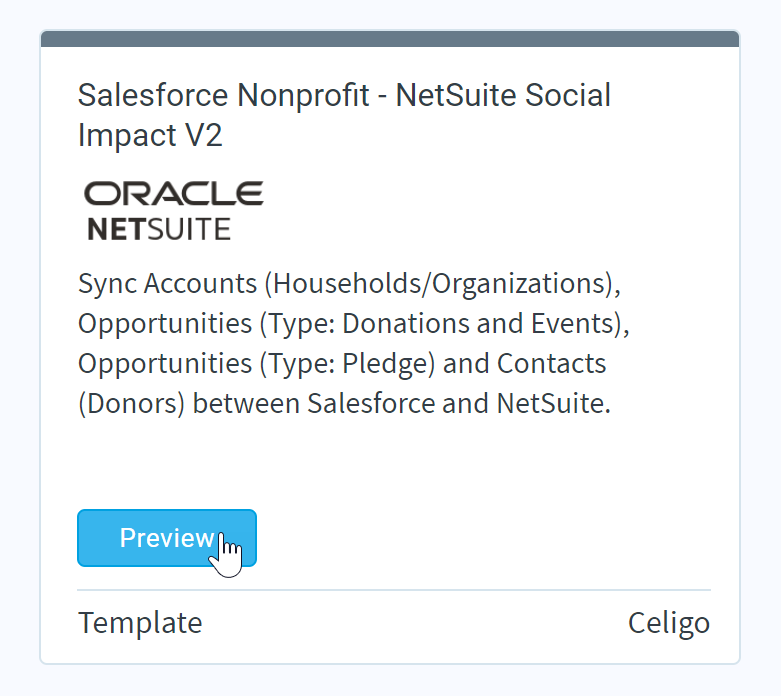Click 'NetSuite Social' words in title
The height and width of the screenshot is (696, 781).
pos(503,95)
